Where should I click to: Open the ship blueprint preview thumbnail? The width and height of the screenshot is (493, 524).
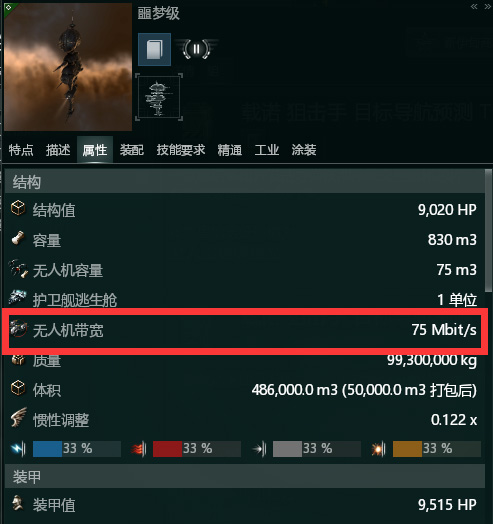(x=159, y=97)
